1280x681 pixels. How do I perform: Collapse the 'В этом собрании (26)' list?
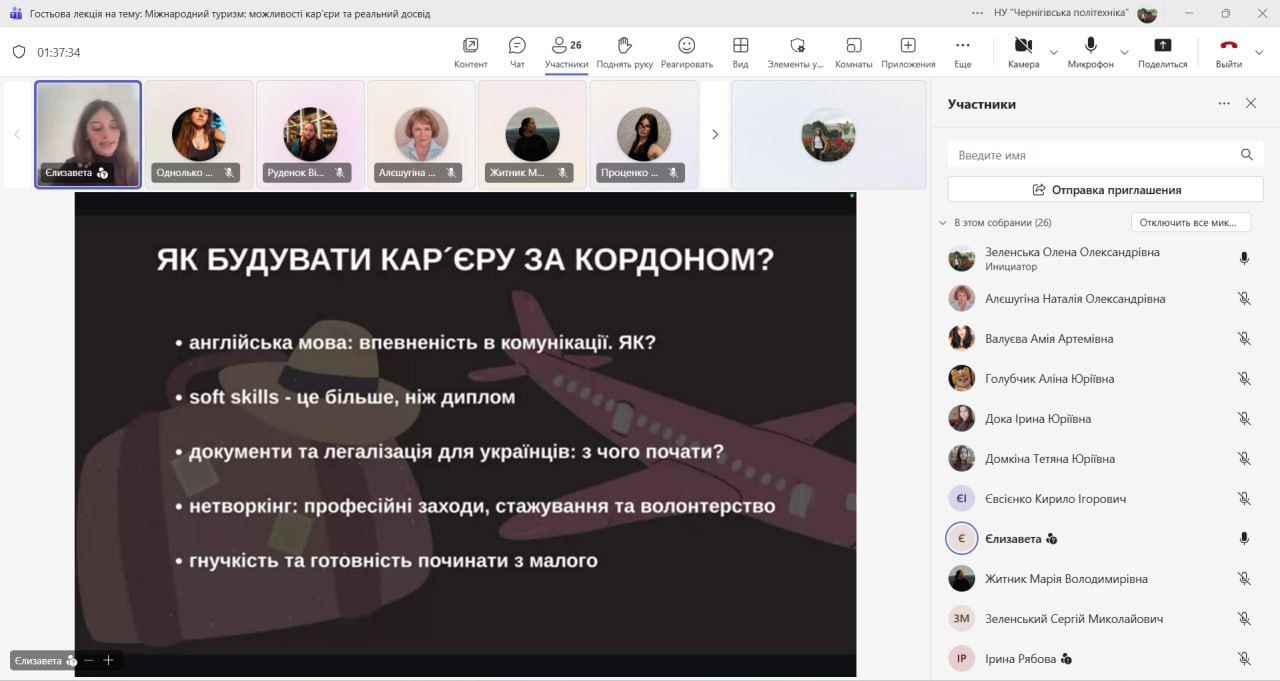pyautogui.click(x=942, y=223)
